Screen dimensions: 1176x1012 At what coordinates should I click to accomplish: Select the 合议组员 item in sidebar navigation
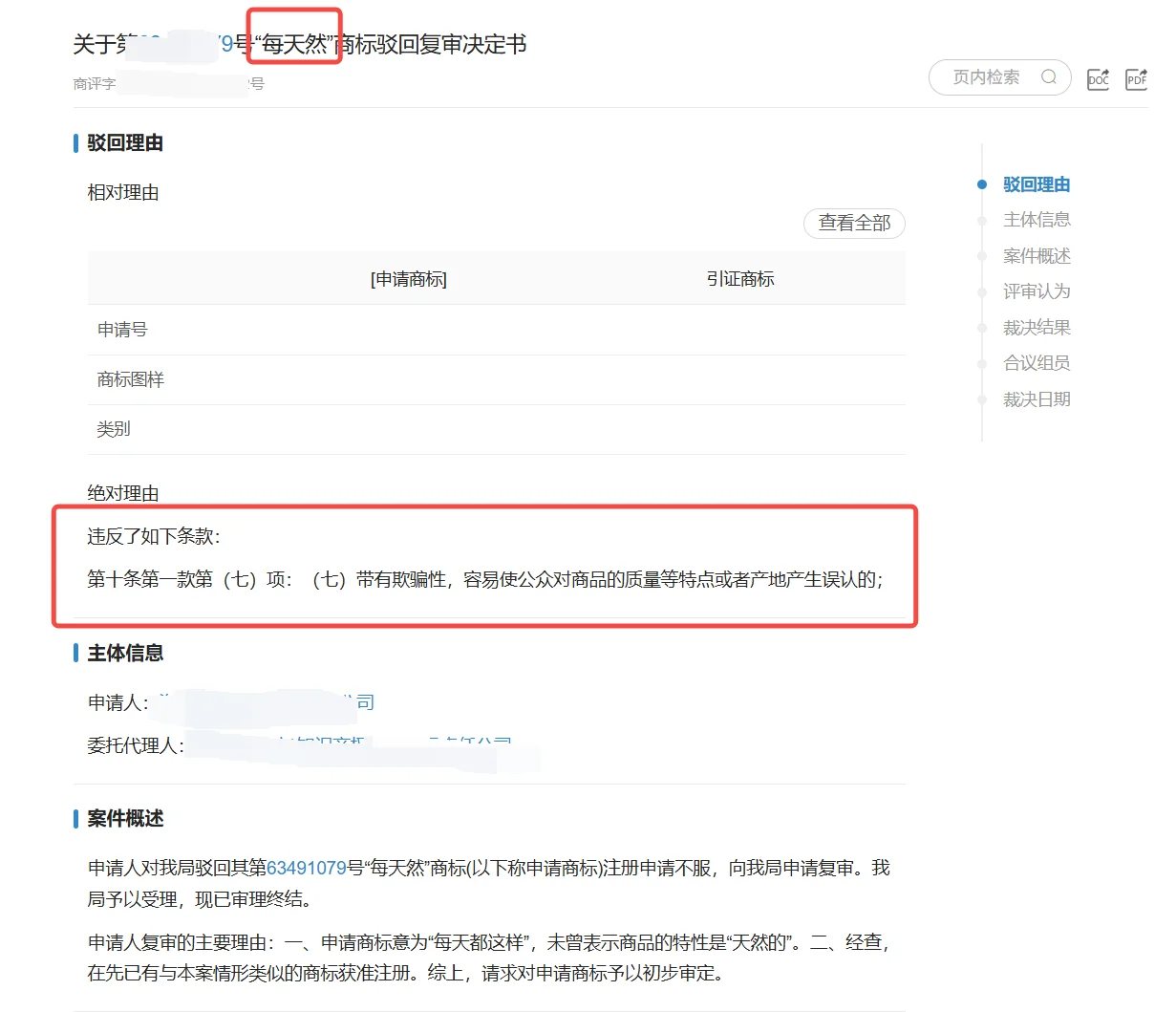pyautogui.click(x=1037, y=363)
